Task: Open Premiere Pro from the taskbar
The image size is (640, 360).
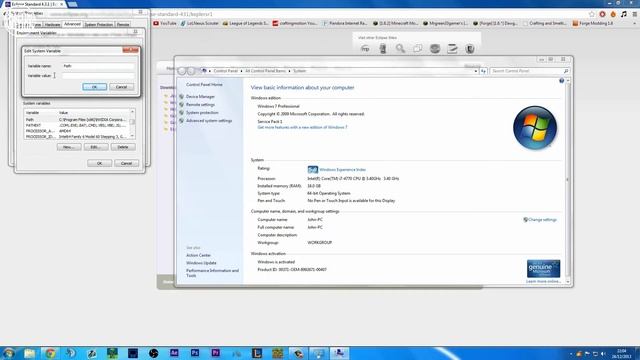Action: 216,353
